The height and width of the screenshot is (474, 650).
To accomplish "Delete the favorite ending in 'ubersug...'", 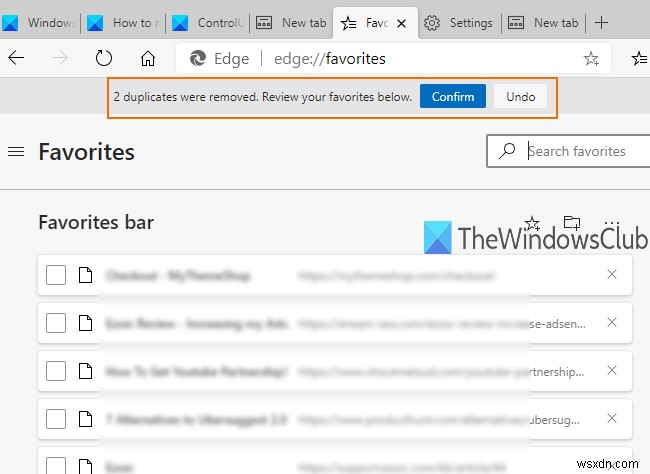I will [612, 418].
